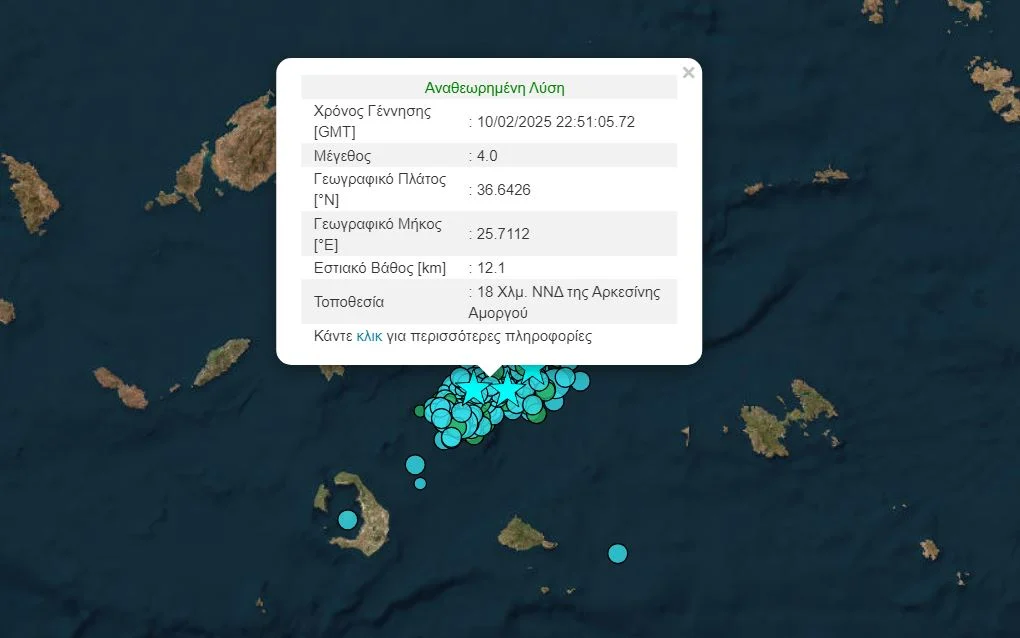1020x638 pixels.
Task: Pick the small cyan circle just above Santorini
Action: coord(420,484)
